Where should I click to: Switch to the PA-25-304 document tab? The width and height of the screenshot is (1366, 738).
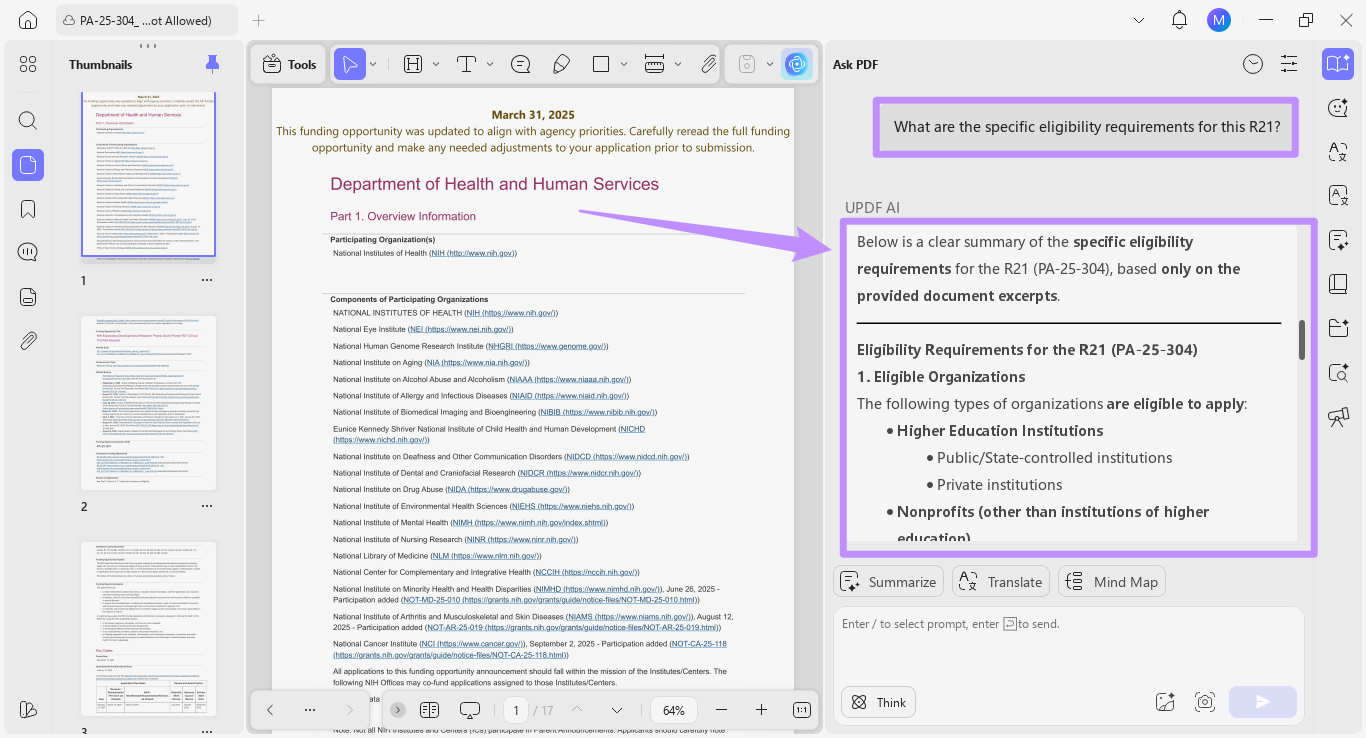(147, 20)
